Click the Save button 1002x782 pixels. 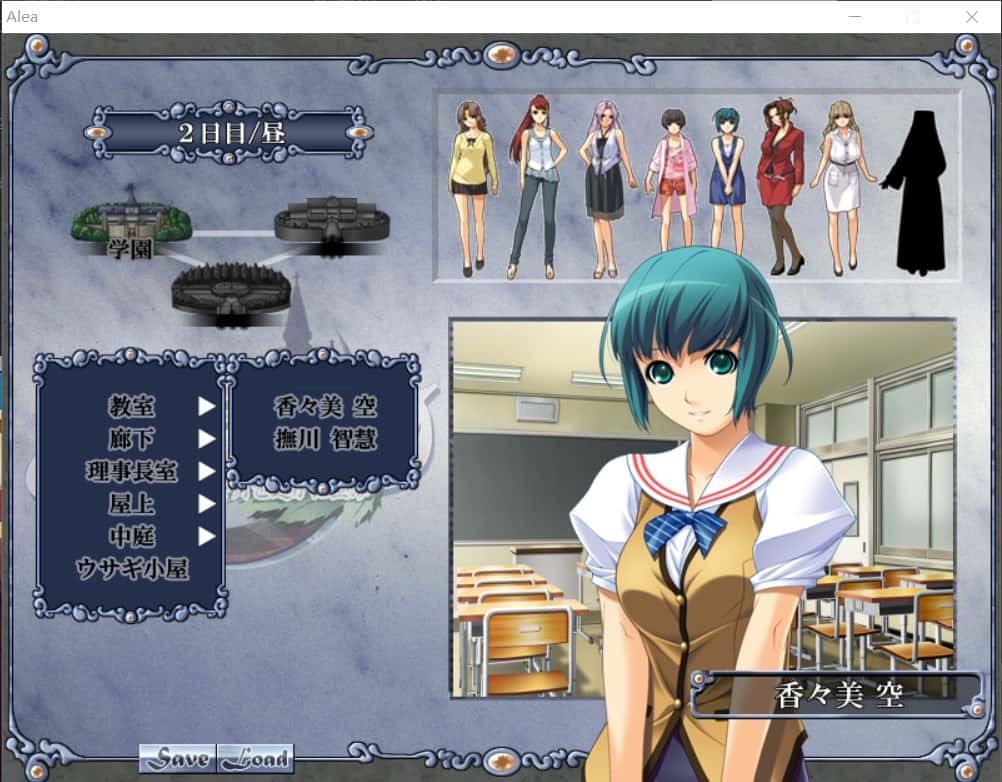(x=178, y=758)
